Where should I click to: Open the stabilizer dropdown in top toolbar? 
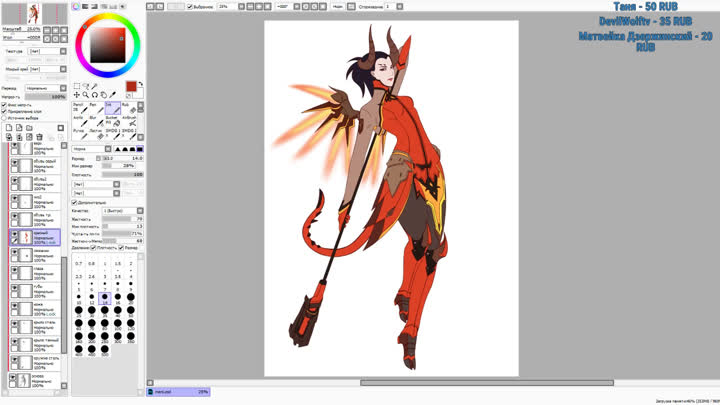[x=393, y=6]
